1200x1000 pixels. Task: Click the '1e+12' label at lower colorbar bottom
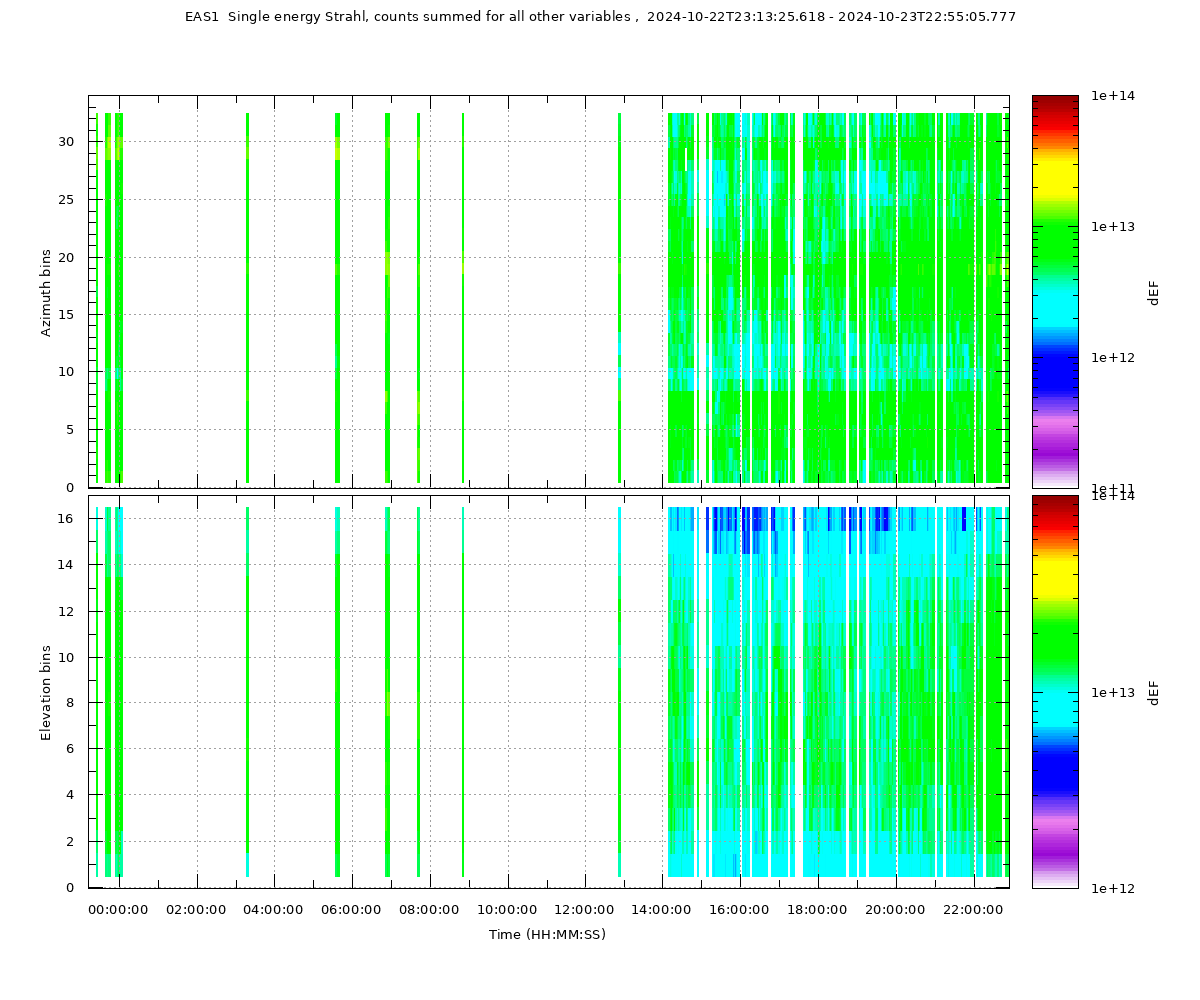point(1113,888)
